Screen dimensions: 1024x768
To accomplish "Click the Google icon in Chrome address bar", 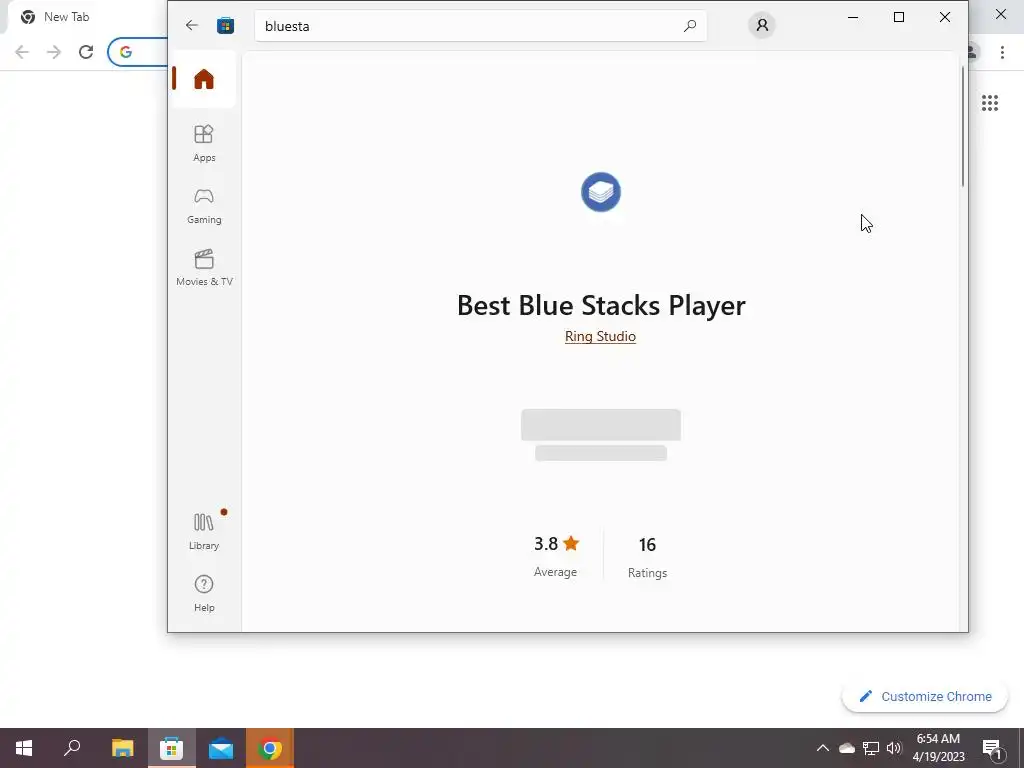I will [126, 52].
